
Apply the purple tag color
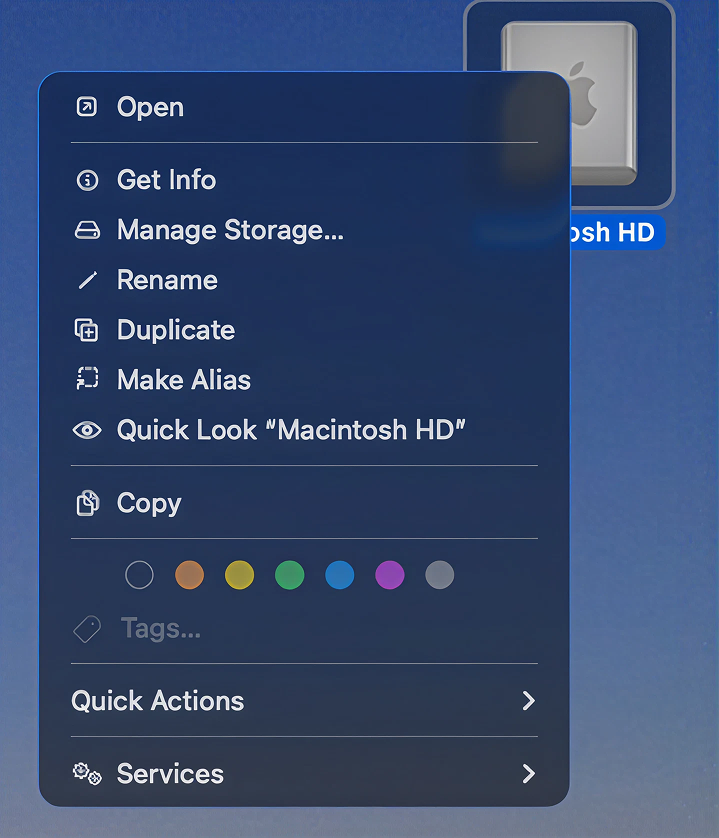[390, 575]
